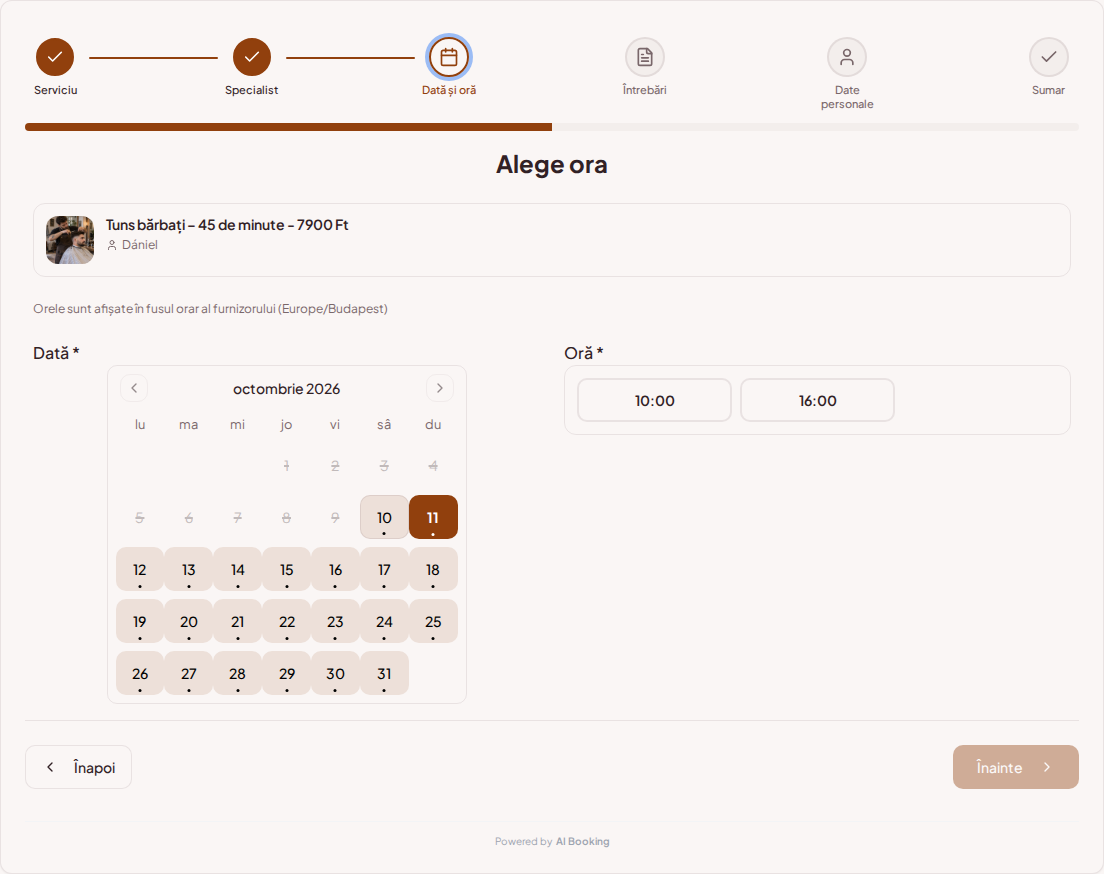Show previous month in calendar
Screen dimensions: 1104x874
click(134, 388)
